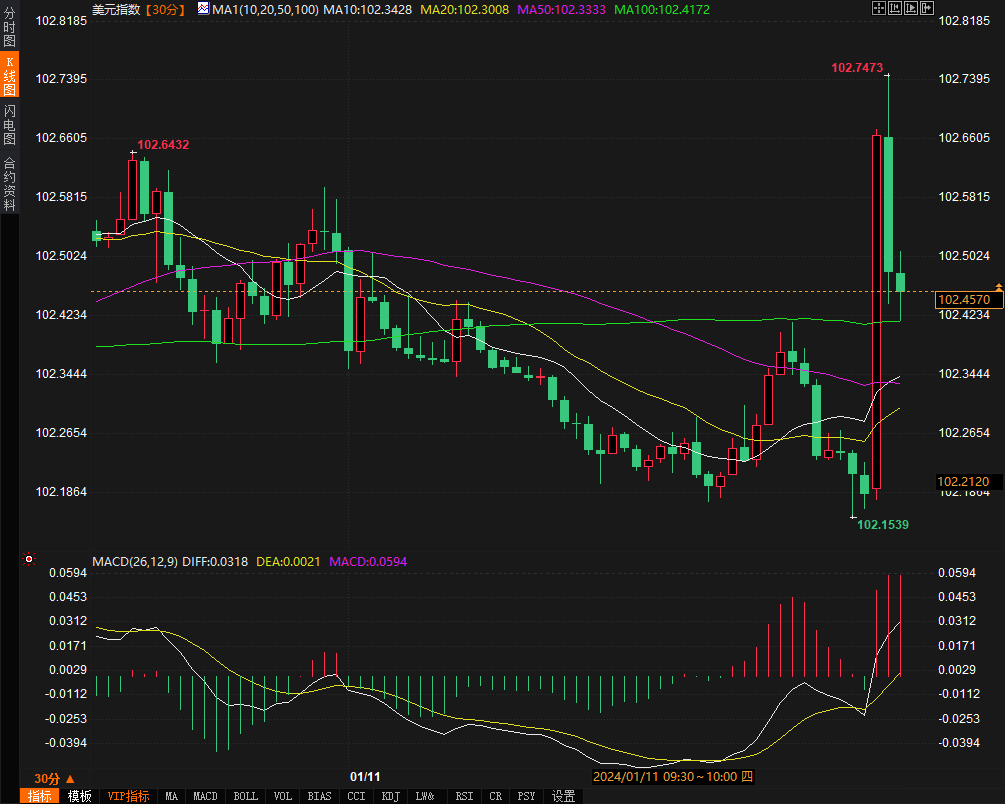Click the 102.4570 current price tag
This screenshot has width=1005, height=804.
click(x=963, y=299)
